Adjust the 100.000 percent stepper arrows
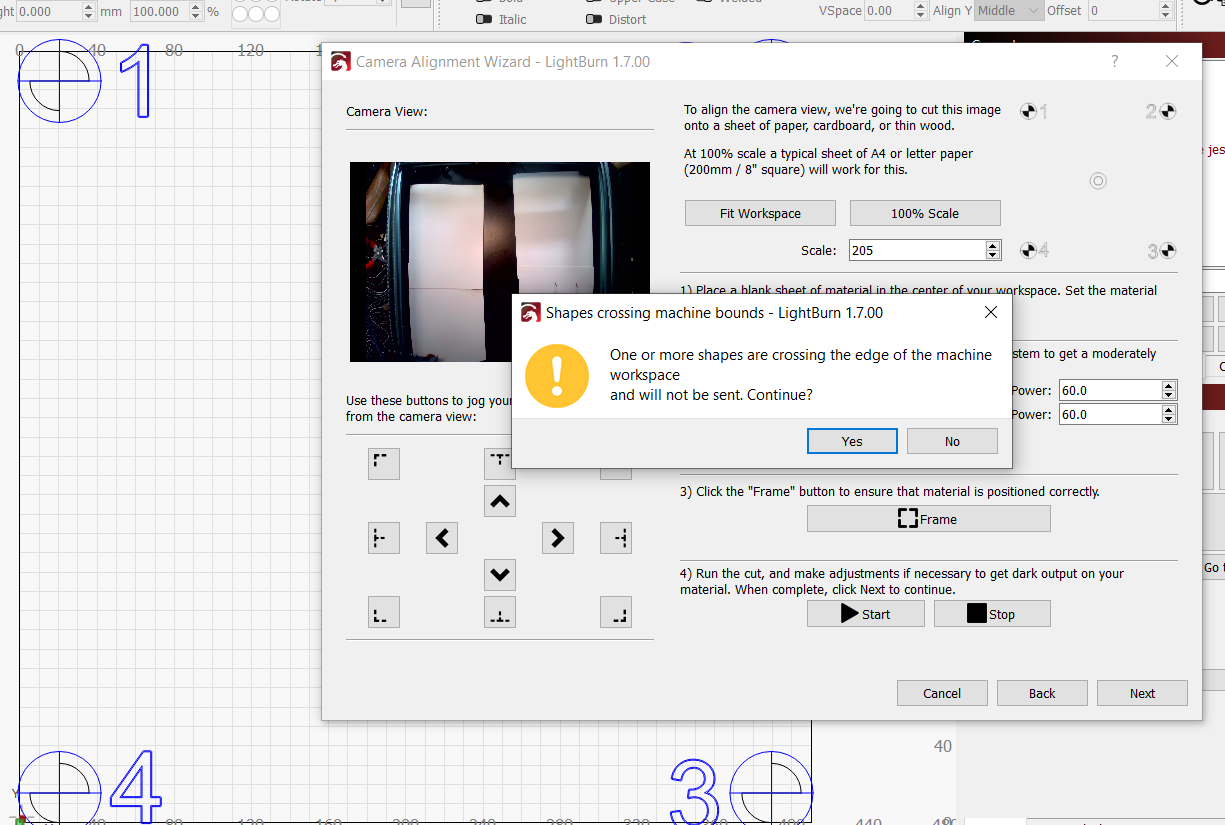The image size is (1225, 825). [x=194, y=12]
